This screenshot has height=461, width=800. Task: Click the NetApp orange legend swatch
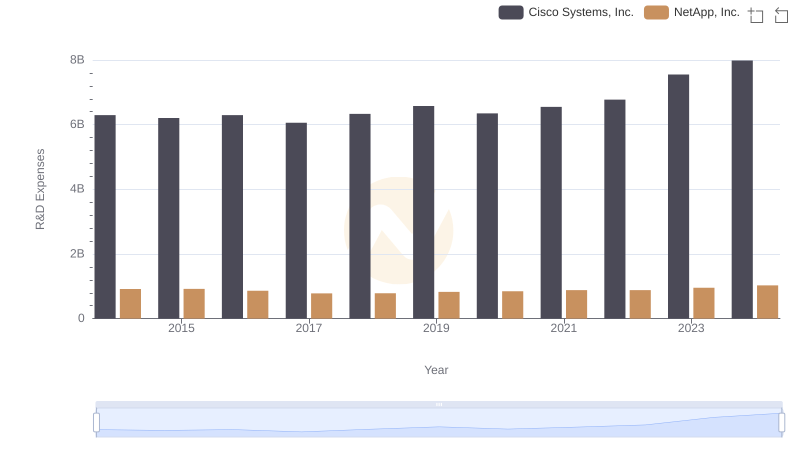[x=656, y=12]
